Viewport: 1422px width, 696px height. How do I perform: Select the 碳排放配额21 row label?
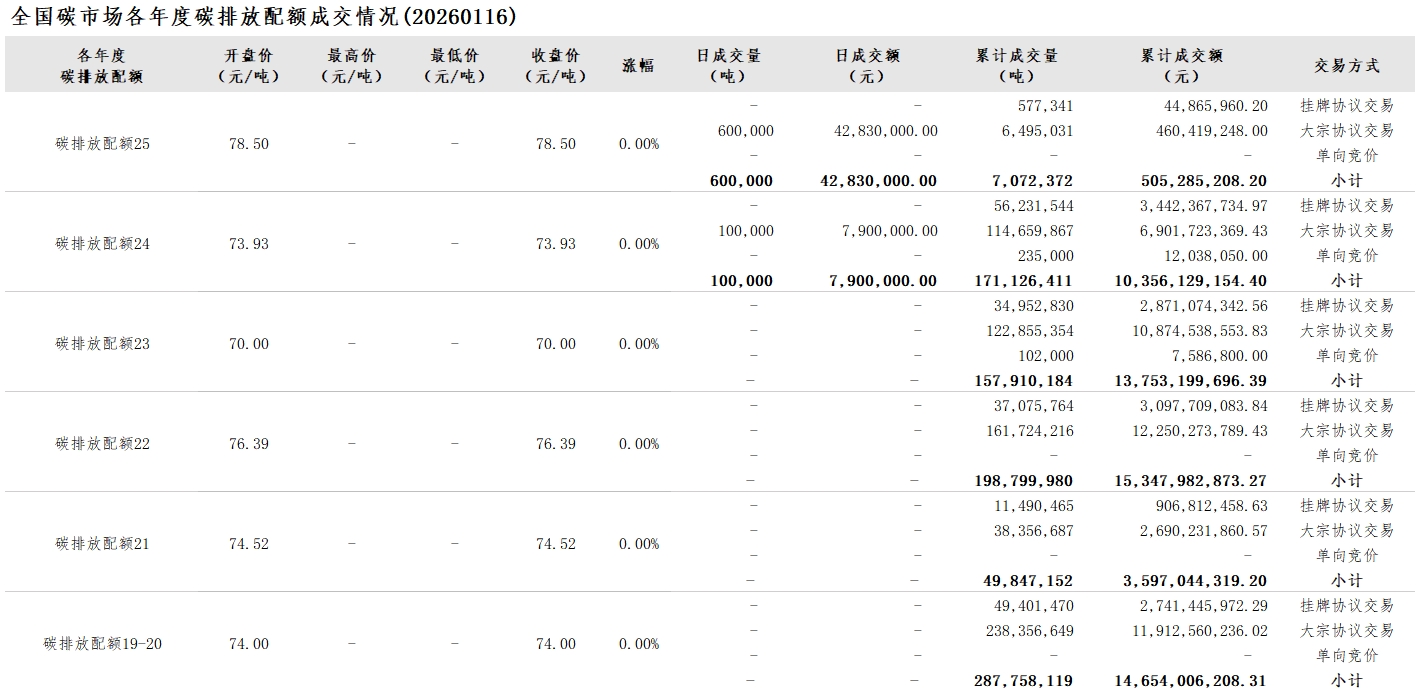coord(103,544)
